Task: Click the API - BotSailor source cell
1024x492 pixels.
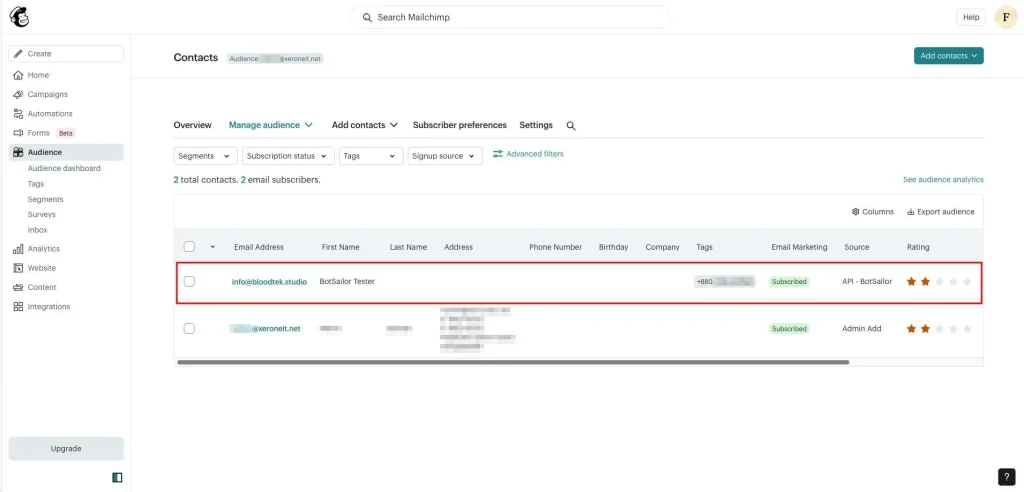Action: pos(867,282)
